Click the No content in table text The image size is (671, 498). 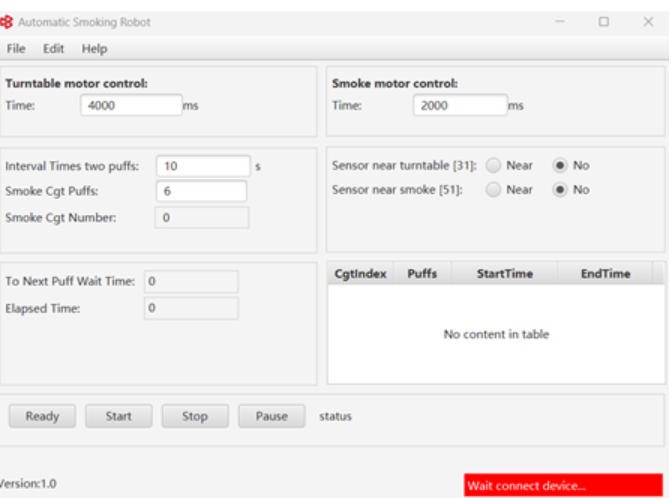496,334
